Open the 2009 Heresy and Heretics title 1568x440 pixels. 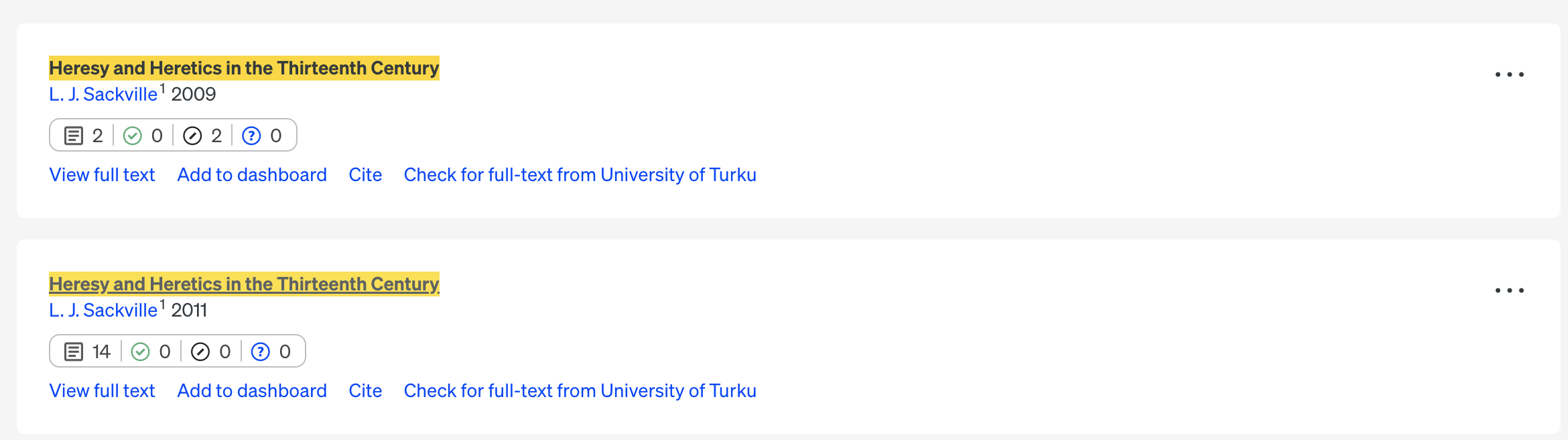point(244,68)
